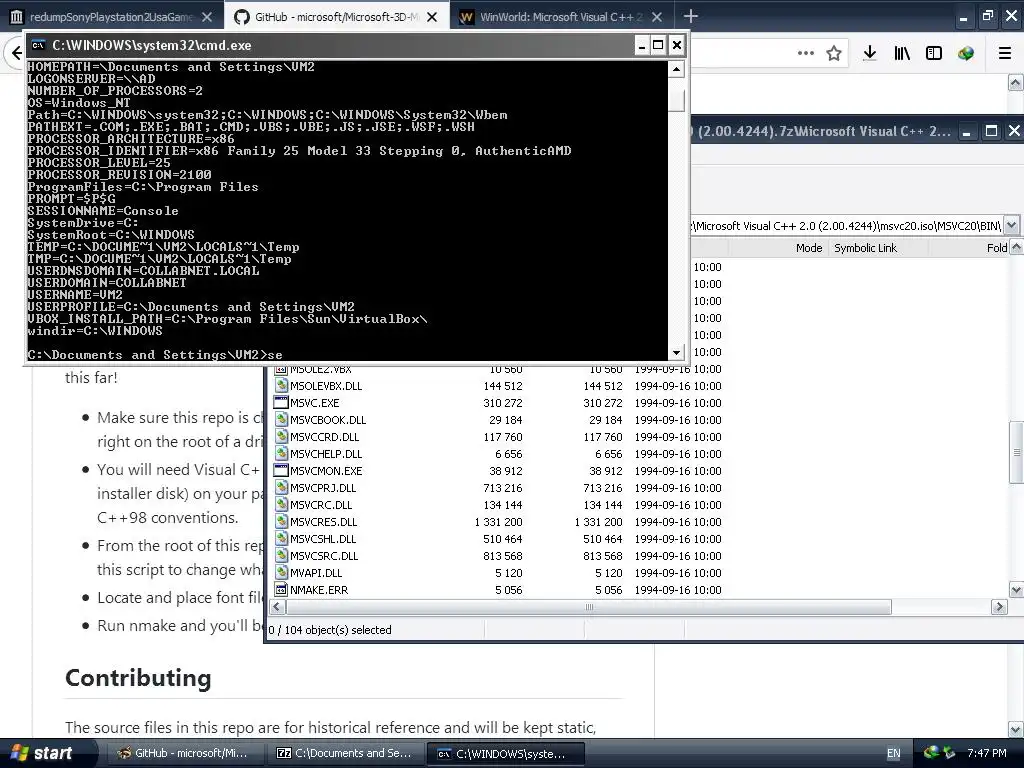Screen dimensions: 1024x768
Task: Open 7-Zip address path dropdown arrow
Action: click(x=1011, y=225)
